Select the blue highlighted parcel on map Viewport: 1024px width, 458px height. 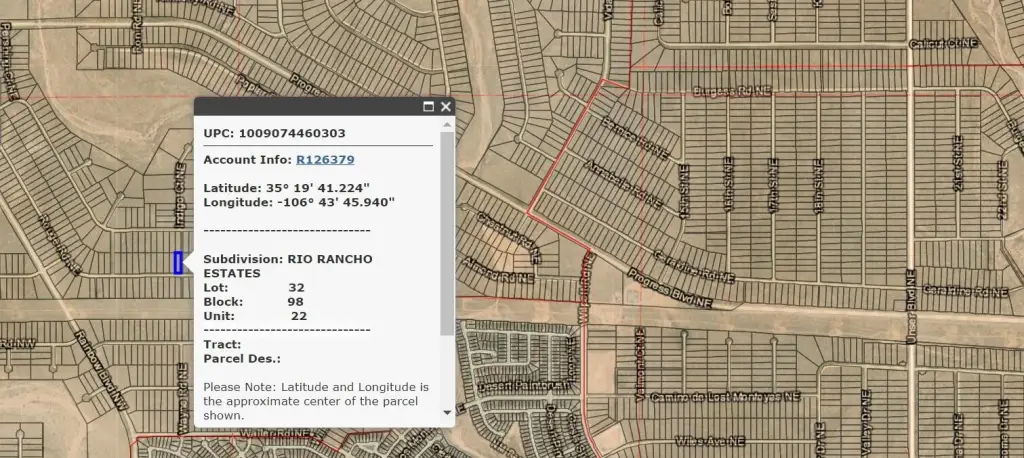click(178, 263)
